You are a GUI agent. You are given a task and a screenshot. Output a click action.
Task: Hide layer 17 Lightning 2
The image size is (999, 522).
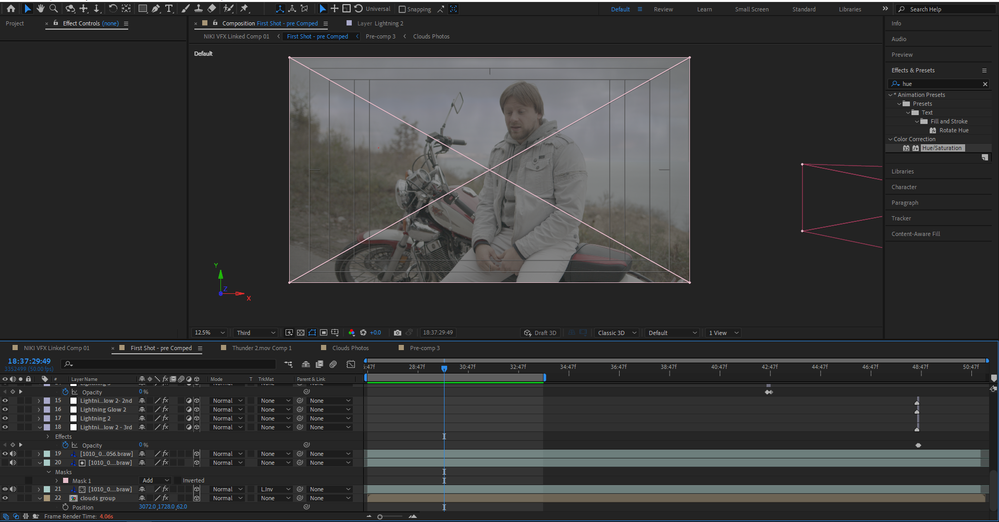(5, 419)
